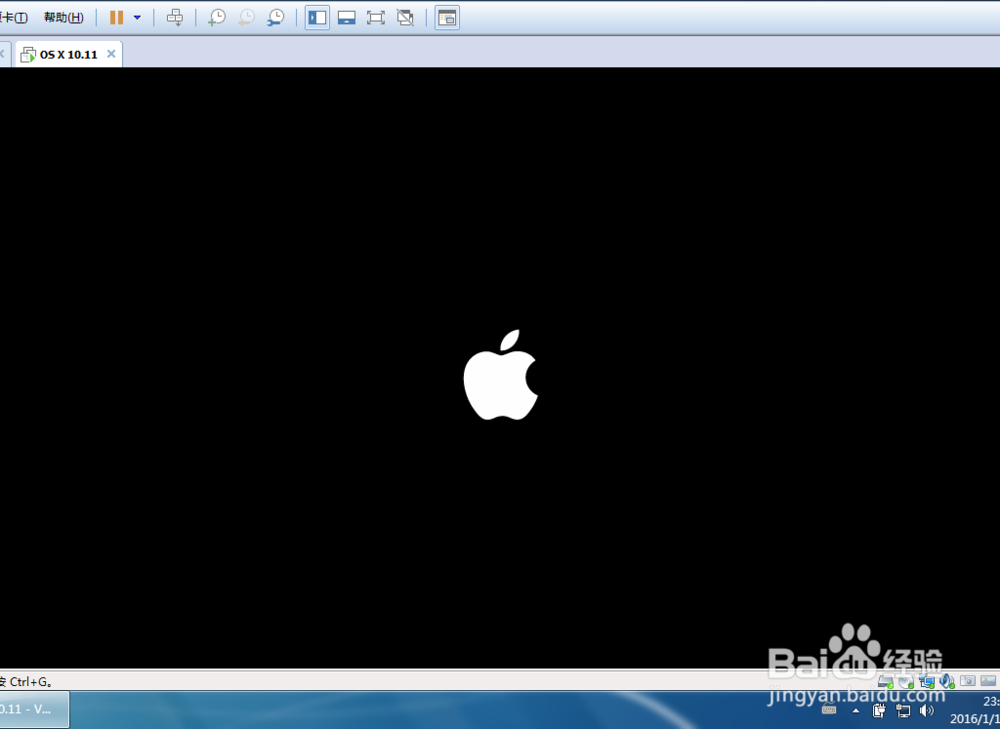Screen dimensions: 1000x729
Task: Toggle the library sidebar view
Action: pyautogui.click(x=317, y=17)
